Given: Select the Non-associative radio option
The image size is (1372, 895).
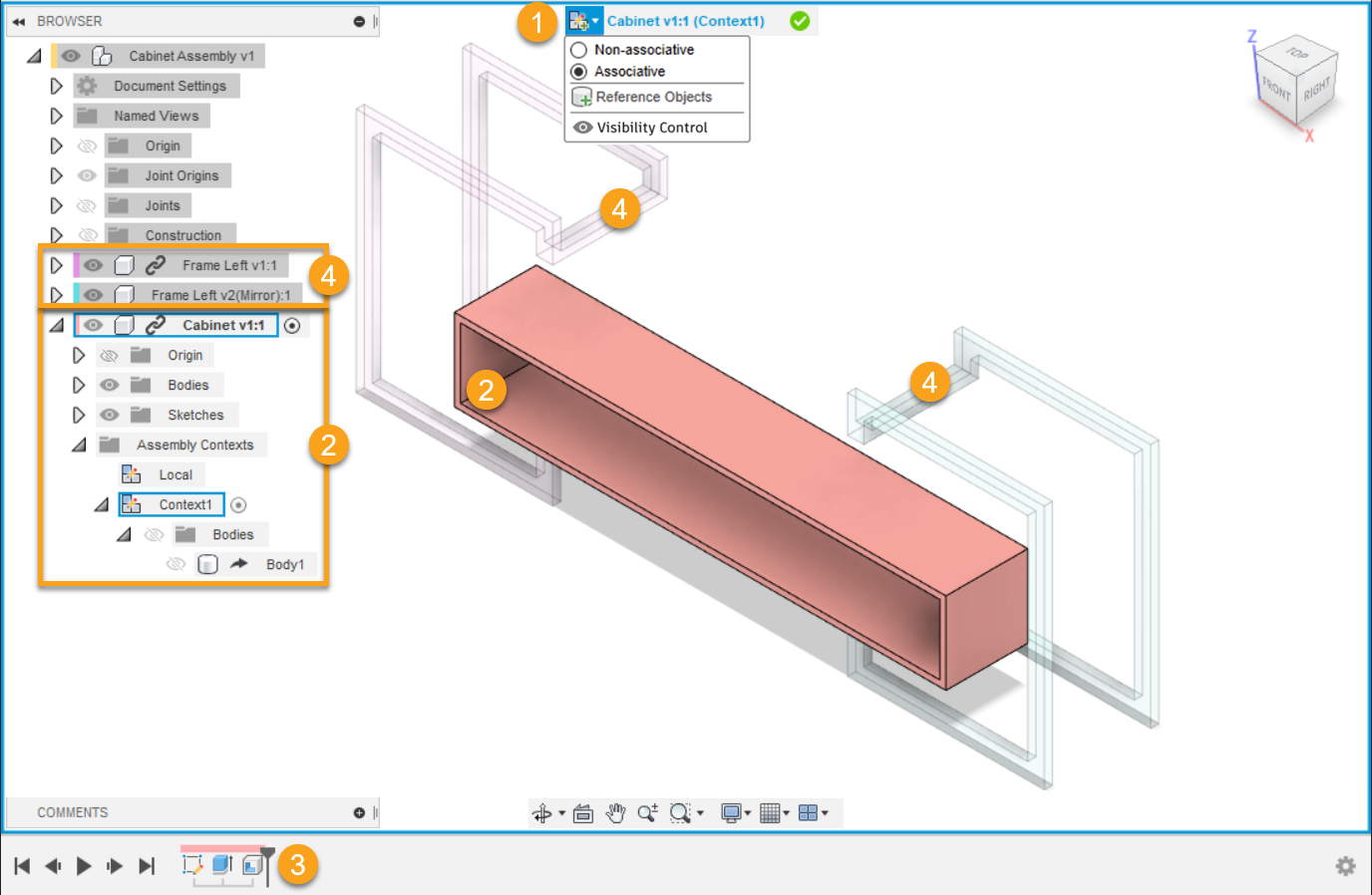Looking at the screenshot, I should click(x=578, y=50).
